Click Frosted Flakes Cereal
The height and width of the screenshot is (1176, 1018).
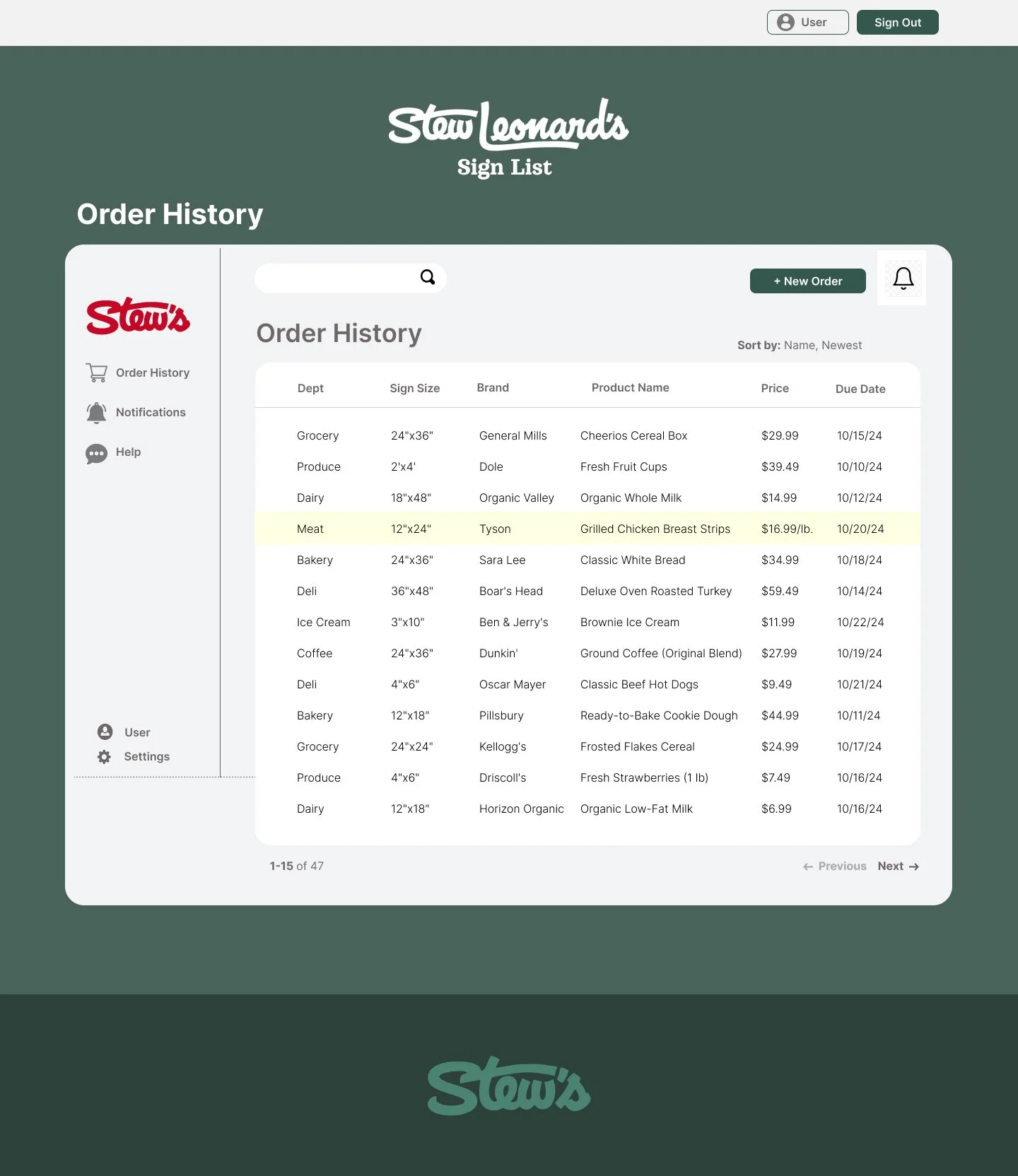point(638,747)
